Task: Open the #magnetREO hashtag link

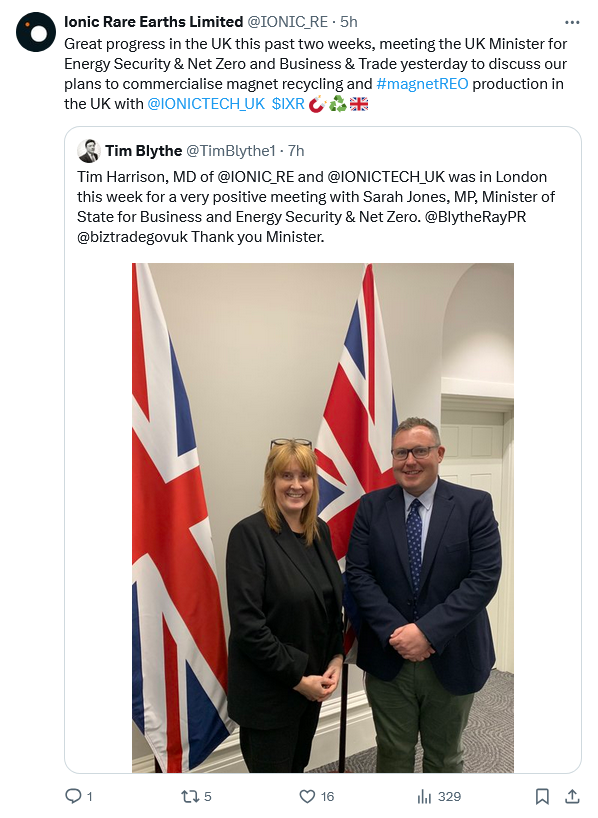Action: pyautogui.click(x=422, y=84)
